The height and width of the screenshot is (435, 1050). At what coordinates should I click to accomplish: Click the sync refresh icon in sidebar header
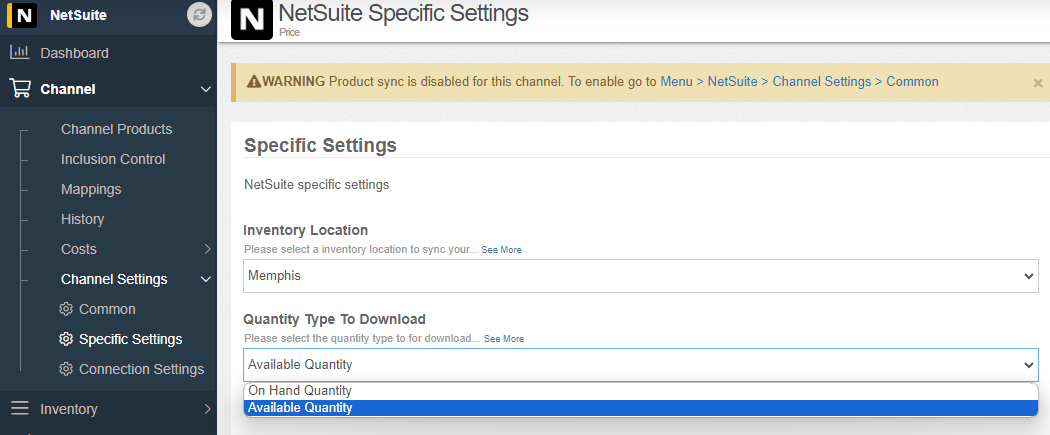click(199, 15)
